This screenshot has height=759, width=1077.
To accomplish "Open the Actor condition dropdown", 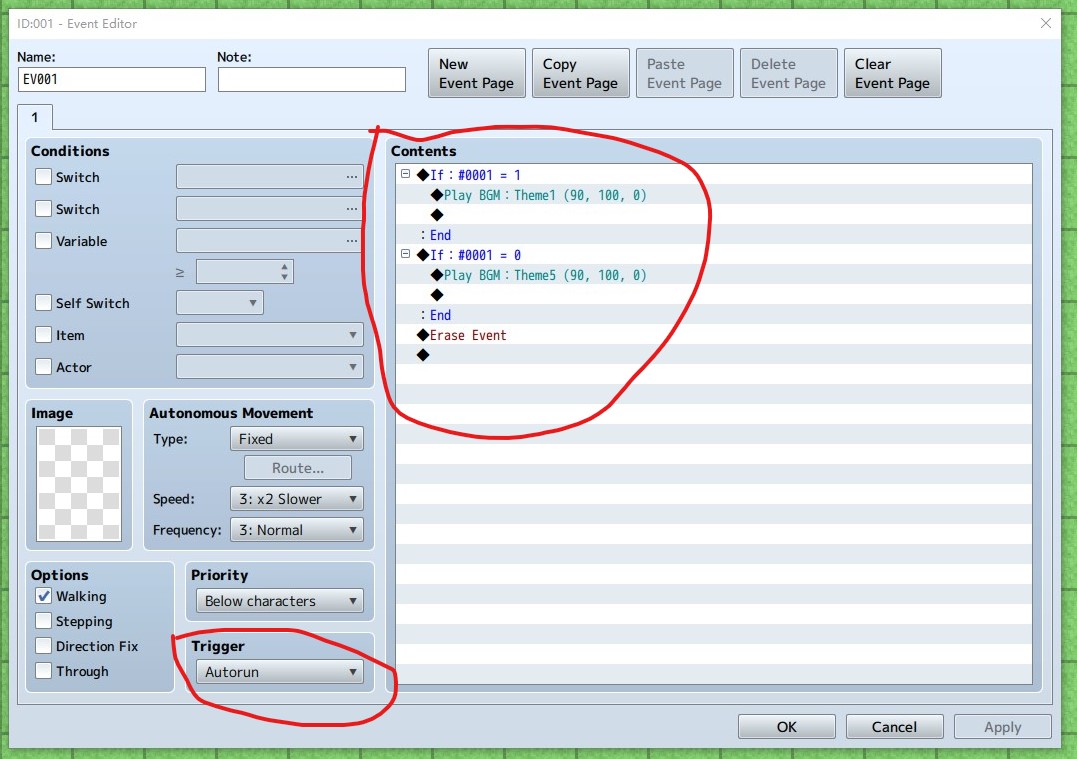I will point(269,367).
